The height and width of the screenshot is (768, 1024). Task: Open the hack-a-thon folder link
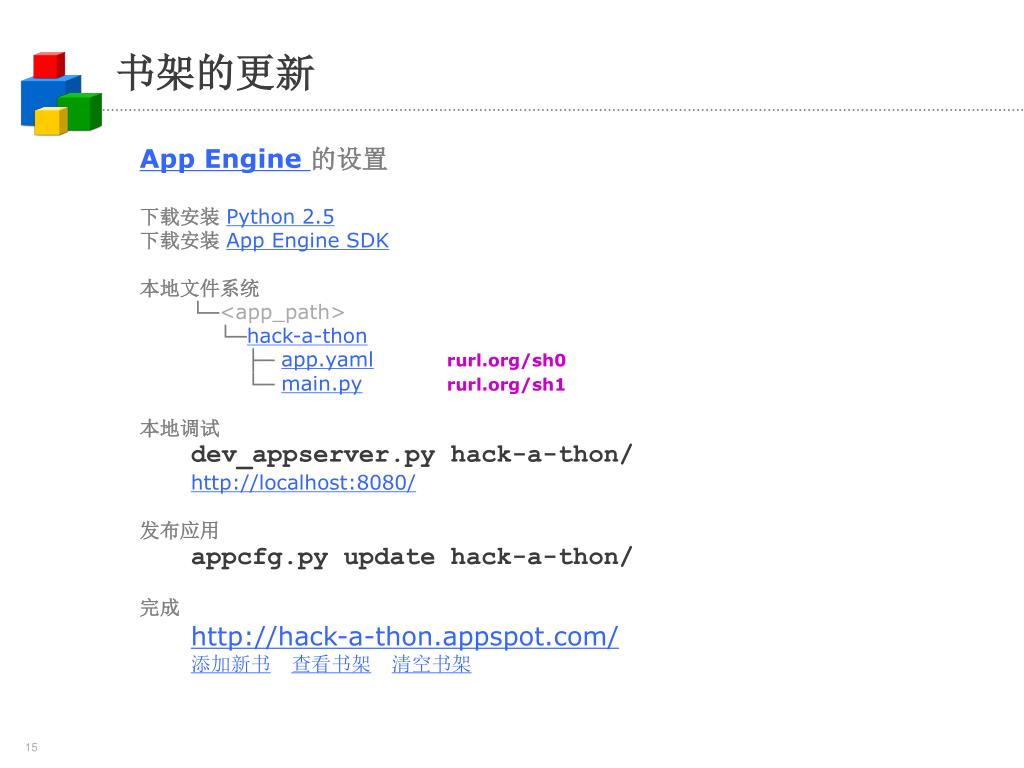(307, 336)
